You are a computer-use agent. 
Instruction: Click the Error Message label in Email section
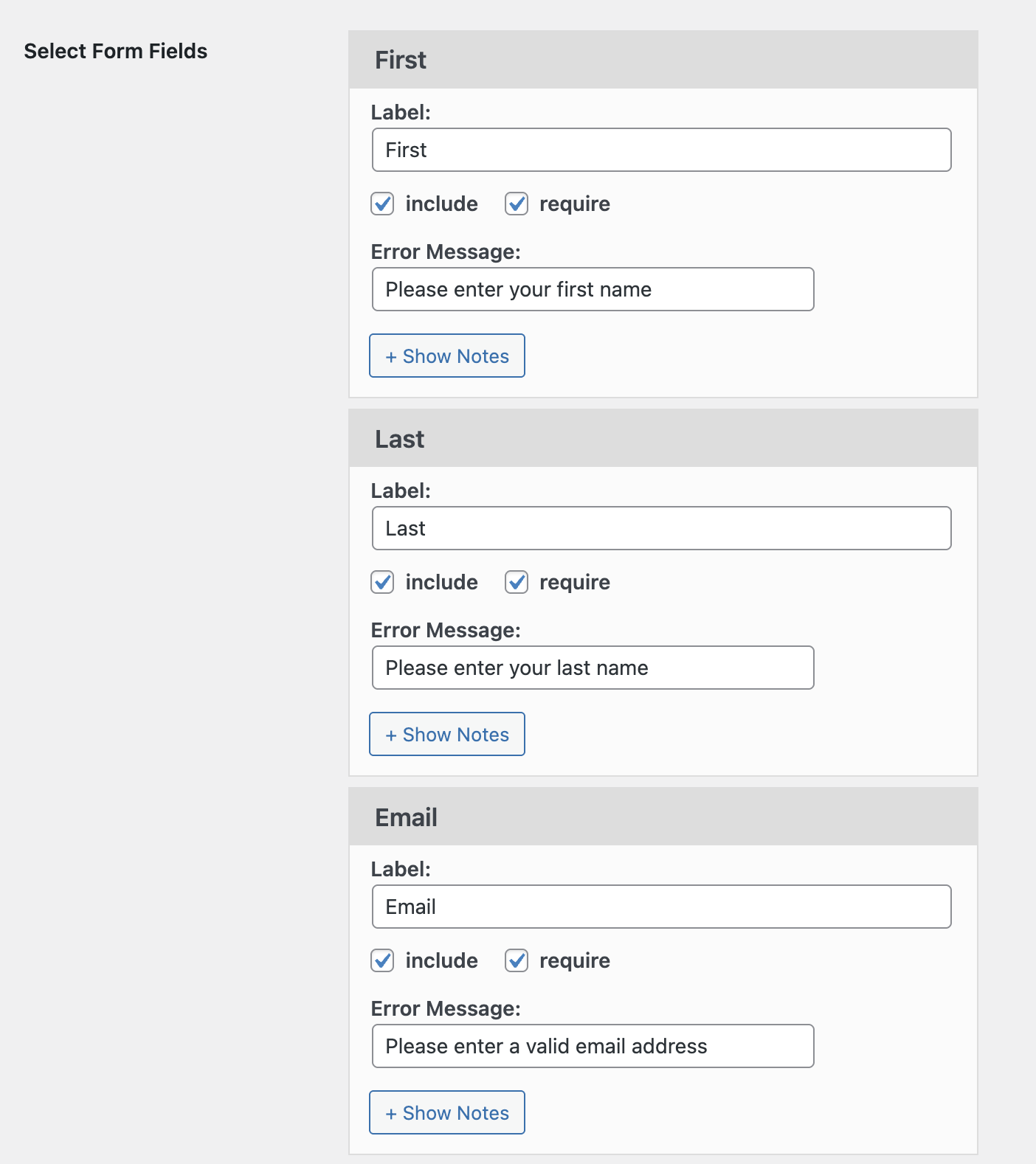coord(446,1008)
